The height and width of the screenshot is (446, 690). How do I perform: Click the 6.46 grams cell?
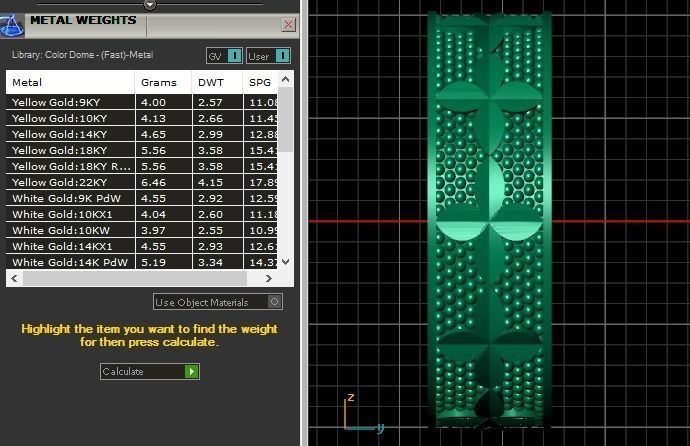click(x=164, y=183)
